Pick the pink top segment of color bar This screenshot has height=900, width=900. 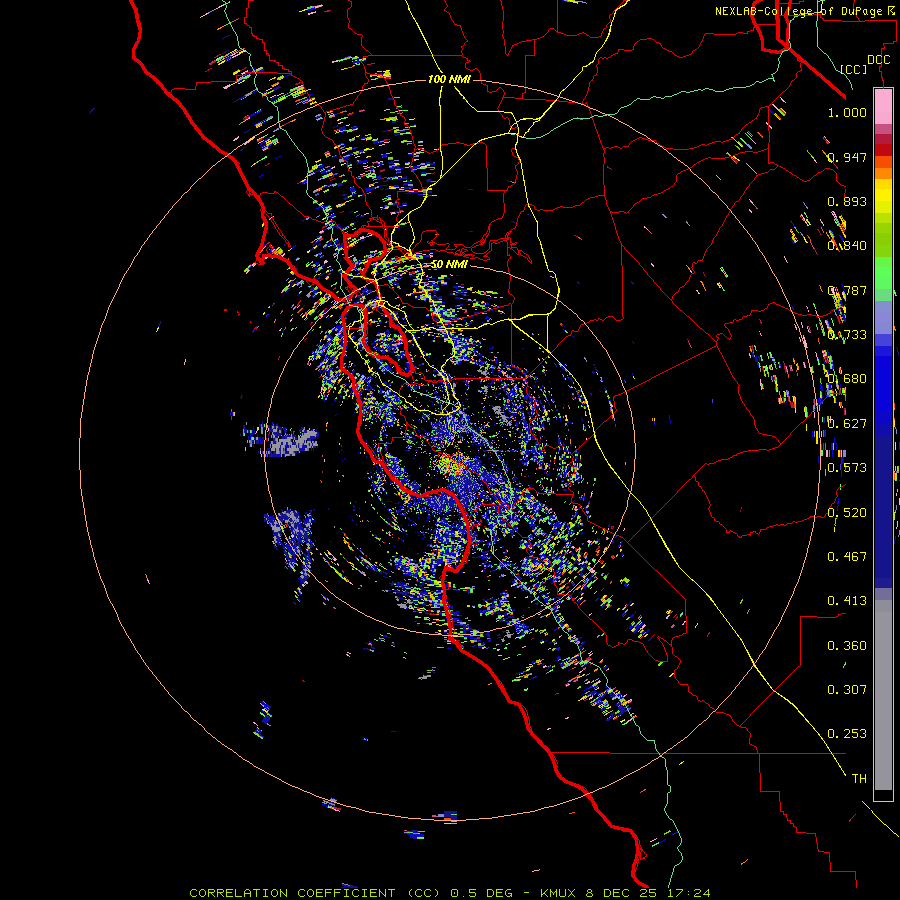(x=883, y=106)
